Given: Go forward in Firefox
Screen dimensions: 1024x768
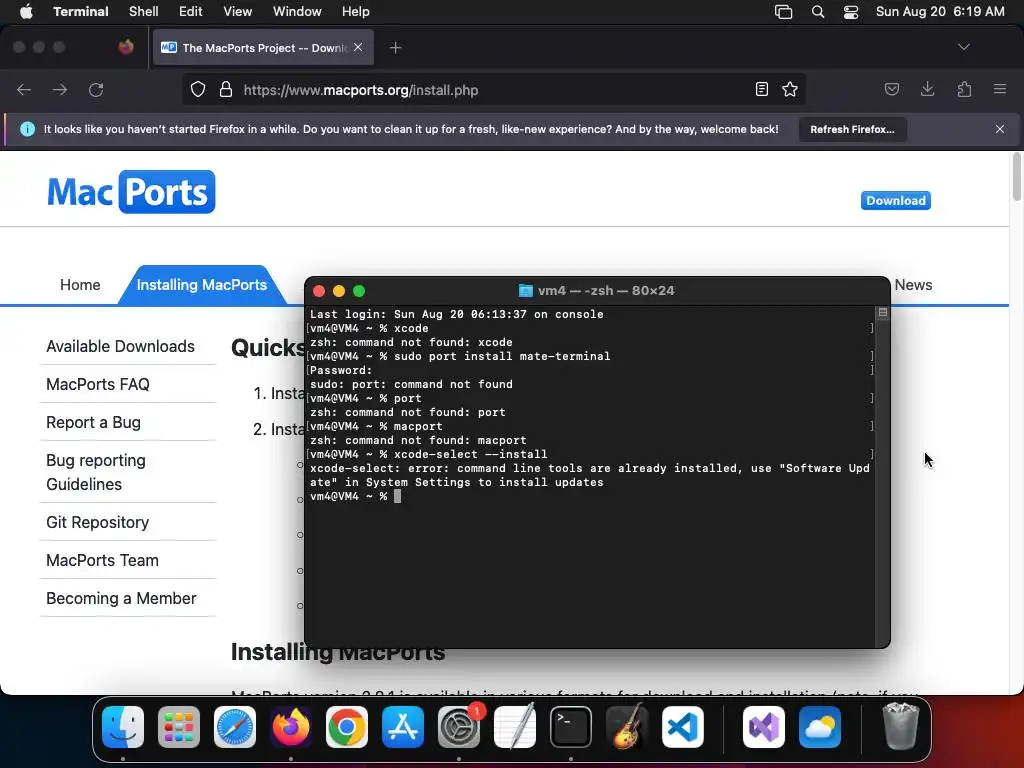Looking at the screenshot, I should [60, 90].
